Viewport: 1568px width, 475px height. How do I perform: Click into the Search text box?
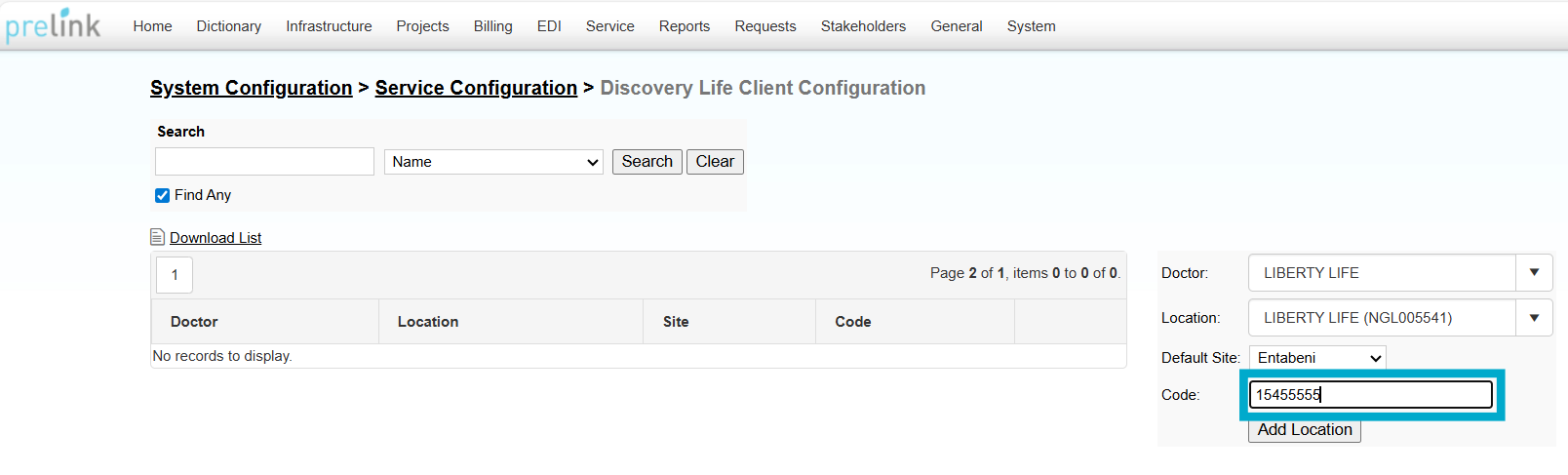point(264,162)
